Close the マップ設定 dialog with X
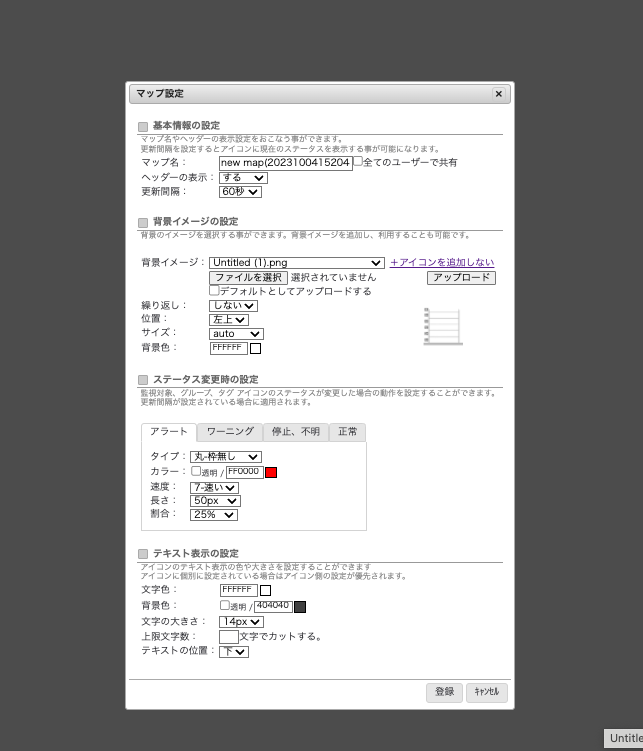643x751 pixels. (x=498, y=94)
